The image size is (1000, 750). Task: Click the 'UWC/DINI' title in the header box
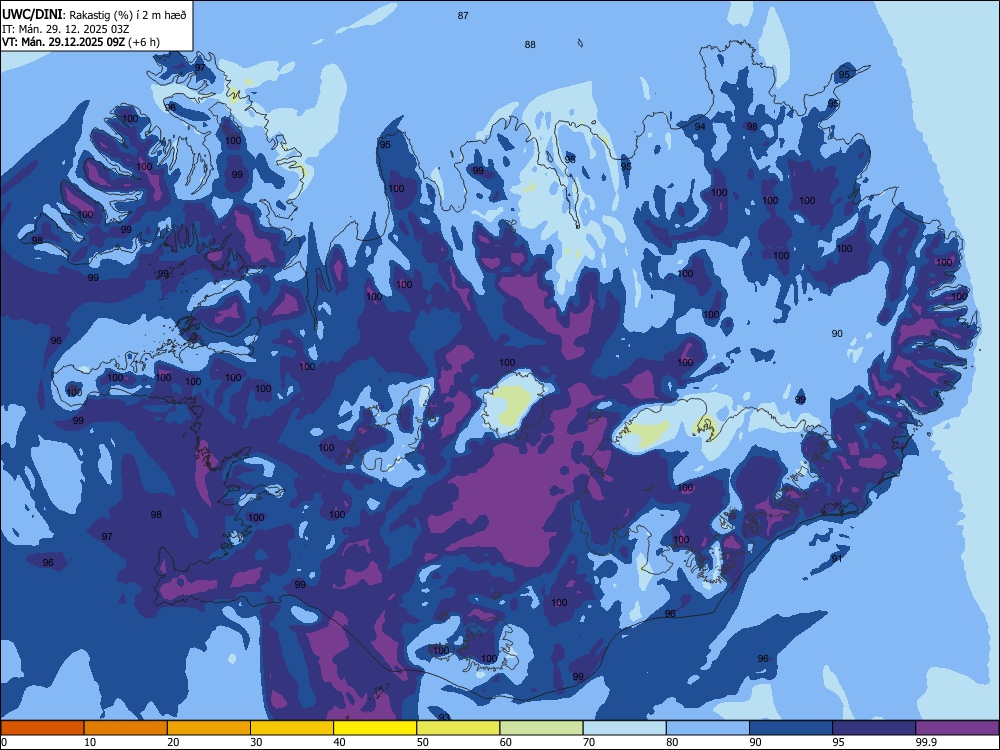coord(33,14)
